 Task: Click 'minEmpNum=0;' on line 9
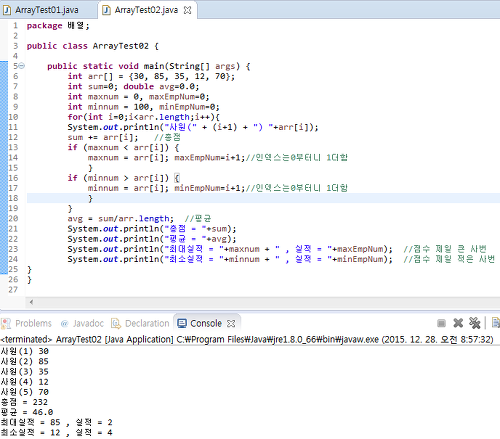189,107
